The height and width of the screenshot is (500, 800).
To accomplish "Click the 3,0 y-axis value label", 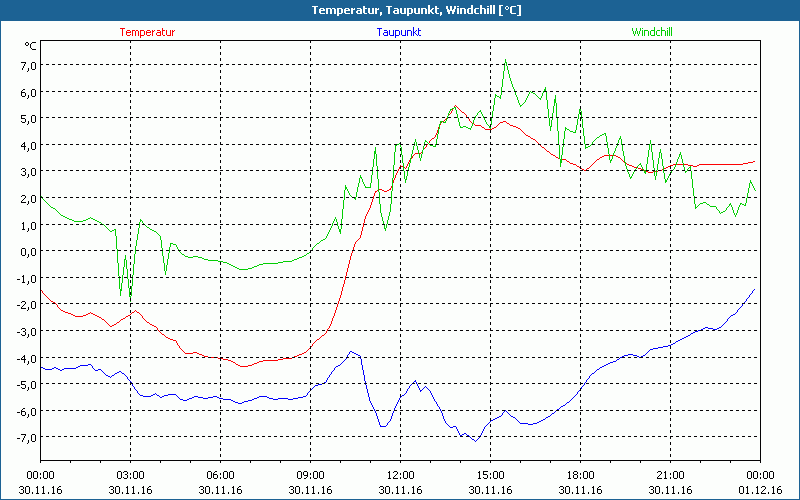I will (x=27, y=171).
